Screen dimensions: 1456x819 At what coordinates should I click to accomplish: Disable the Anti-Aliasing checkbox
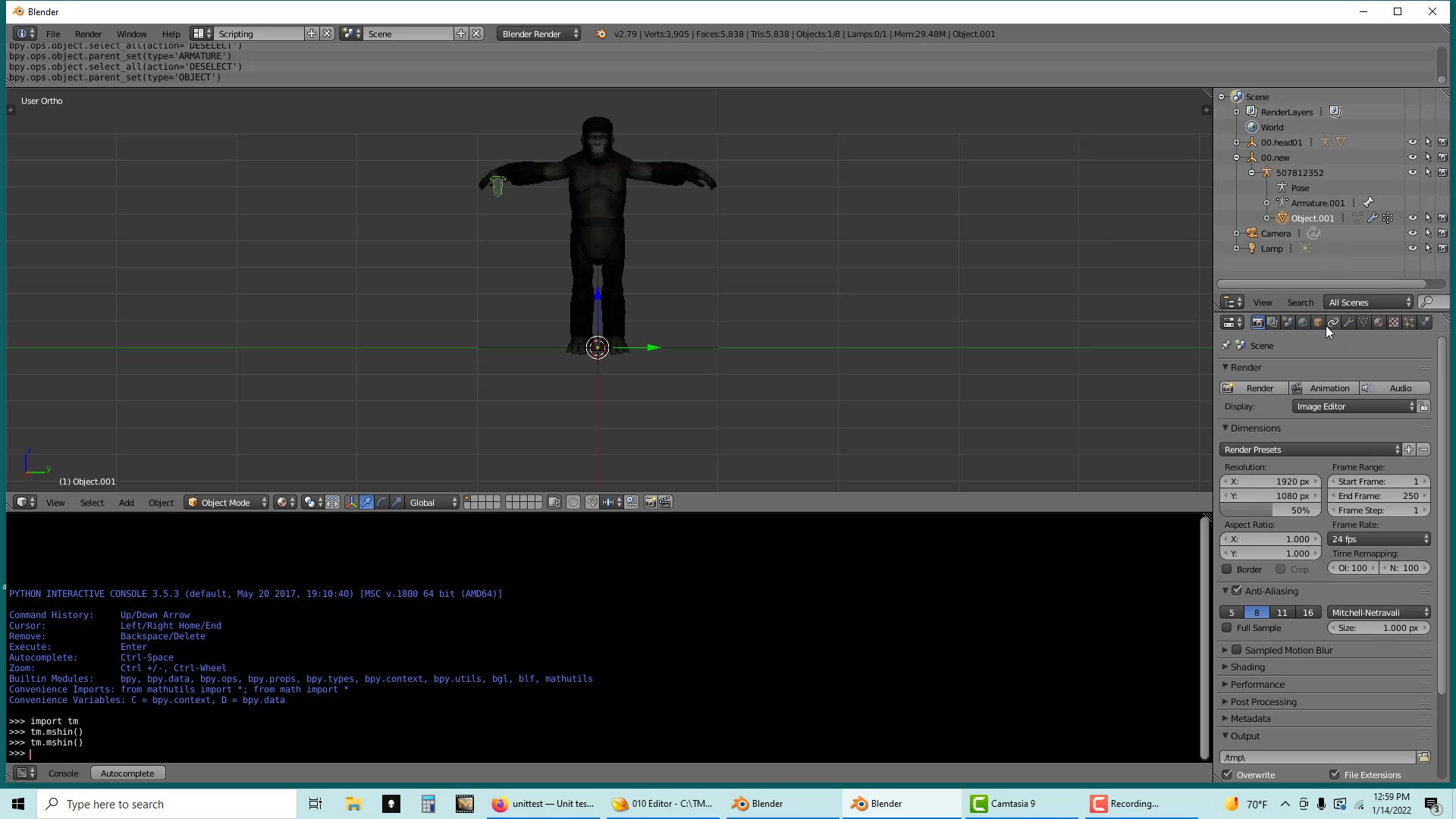pyautogui.click(x=1237, y=591)
